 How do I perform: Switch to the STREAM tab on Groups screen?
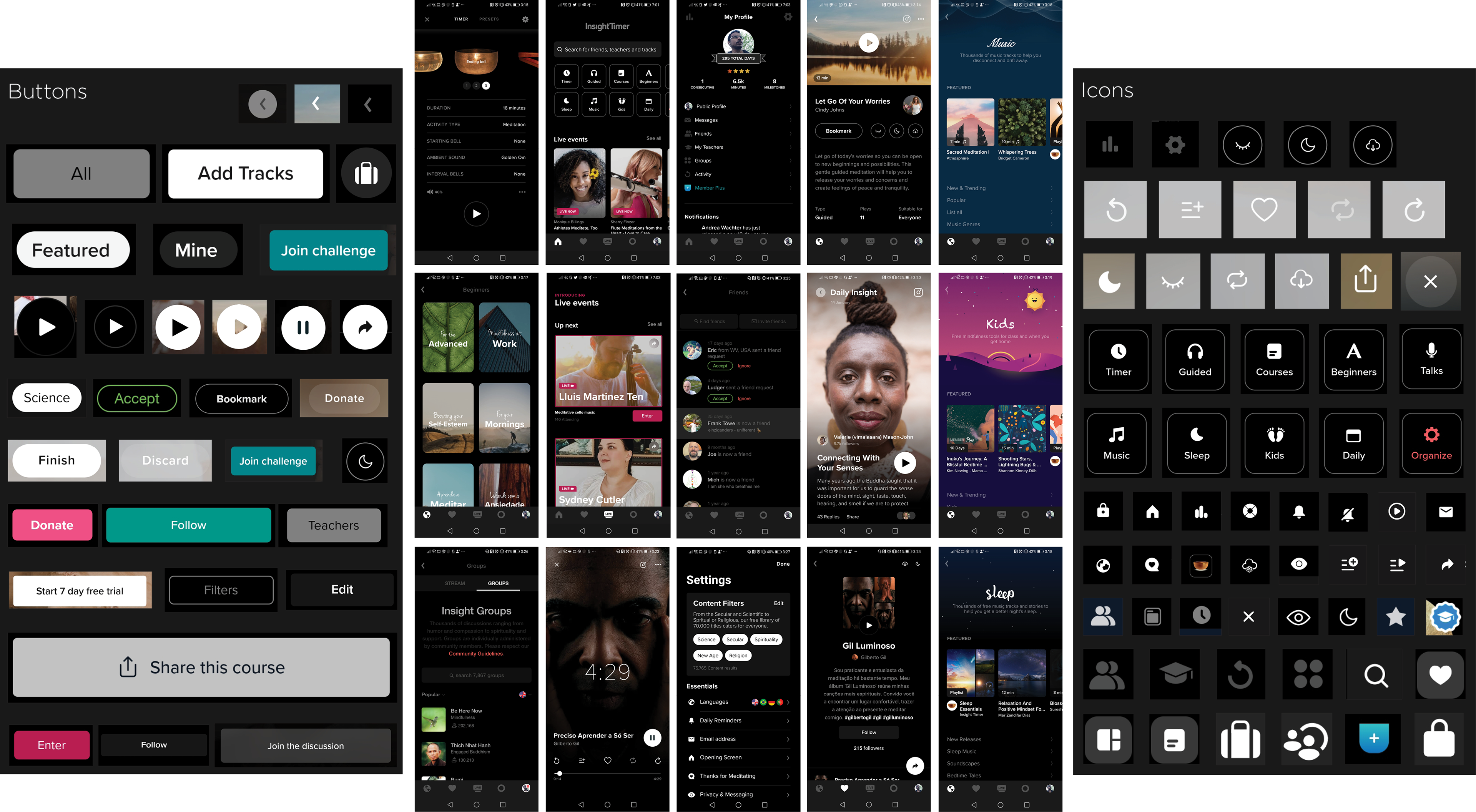pos(455,583)
